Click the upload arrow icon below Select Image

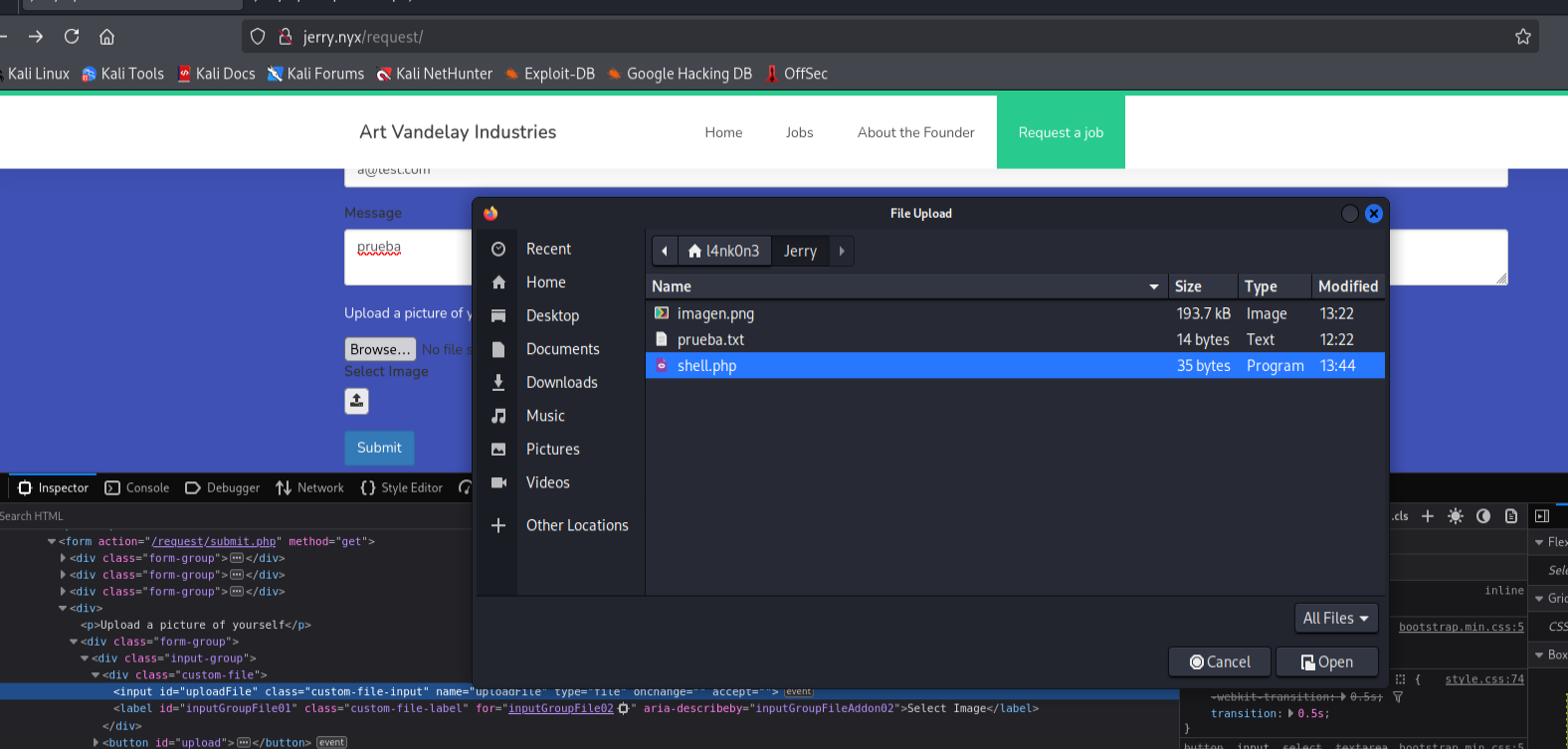point(356,401)
